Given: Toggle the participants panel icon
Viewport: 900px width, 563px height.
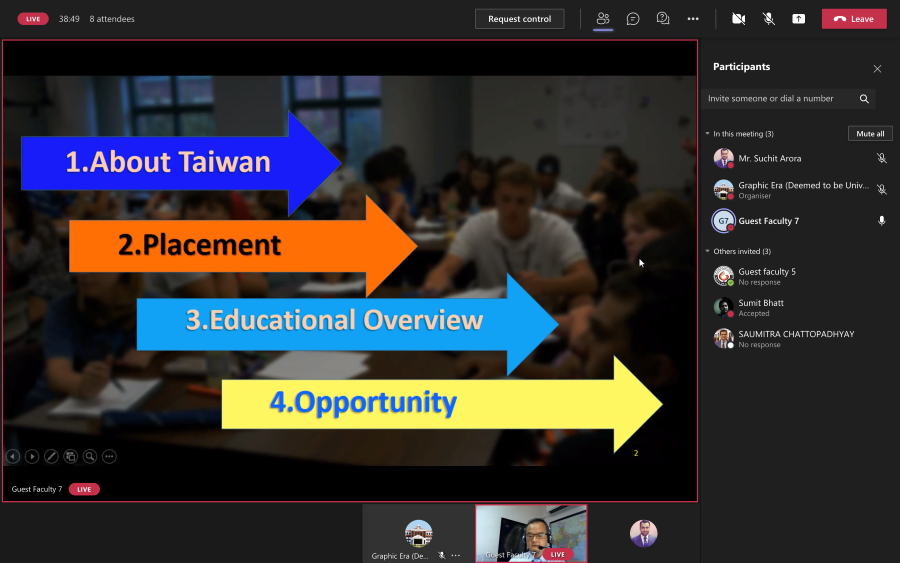Looking at the screenshot, I should 603,19.
